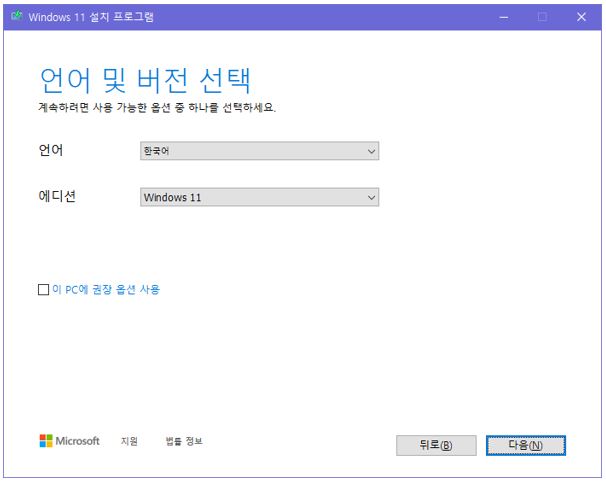Open the 언어 (language) dropdown
Viewport: 606px width, 482px height.
pyautogui.click(x=259, y=151)
